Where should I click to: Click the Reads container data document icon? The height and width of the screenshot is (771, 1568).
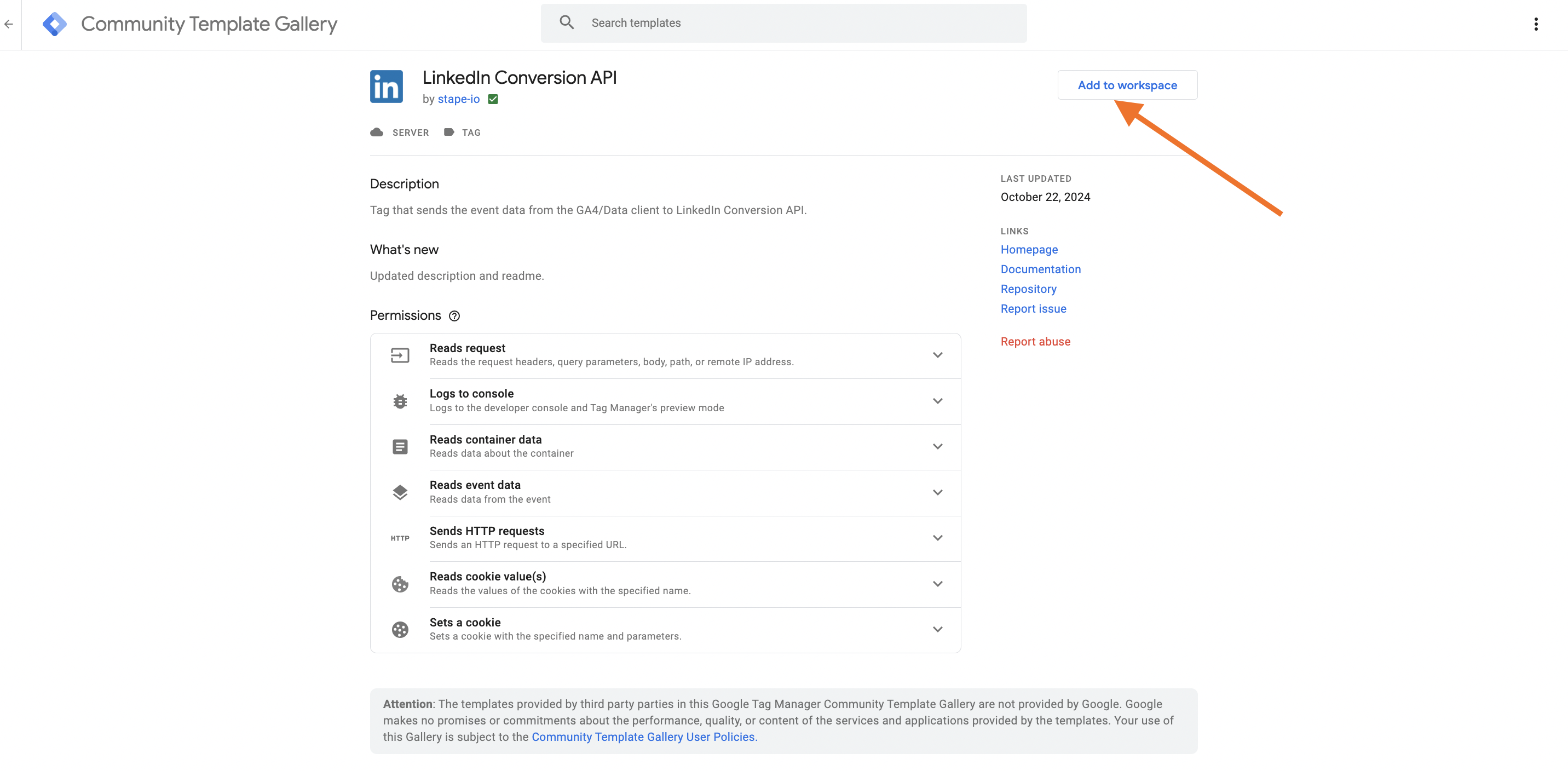400,447
